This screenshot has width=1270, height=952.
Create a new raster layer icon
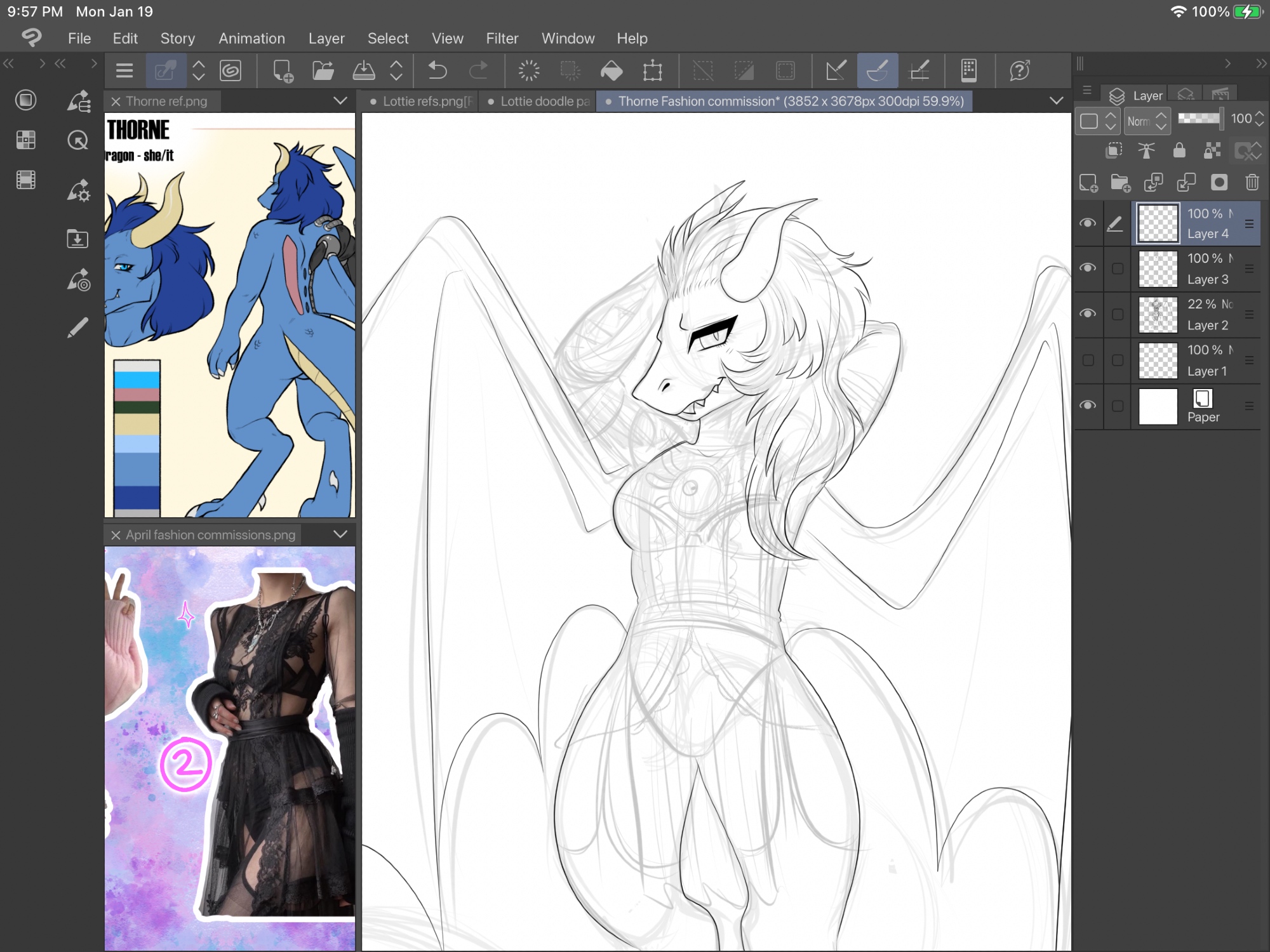(x=1088, y=183)
